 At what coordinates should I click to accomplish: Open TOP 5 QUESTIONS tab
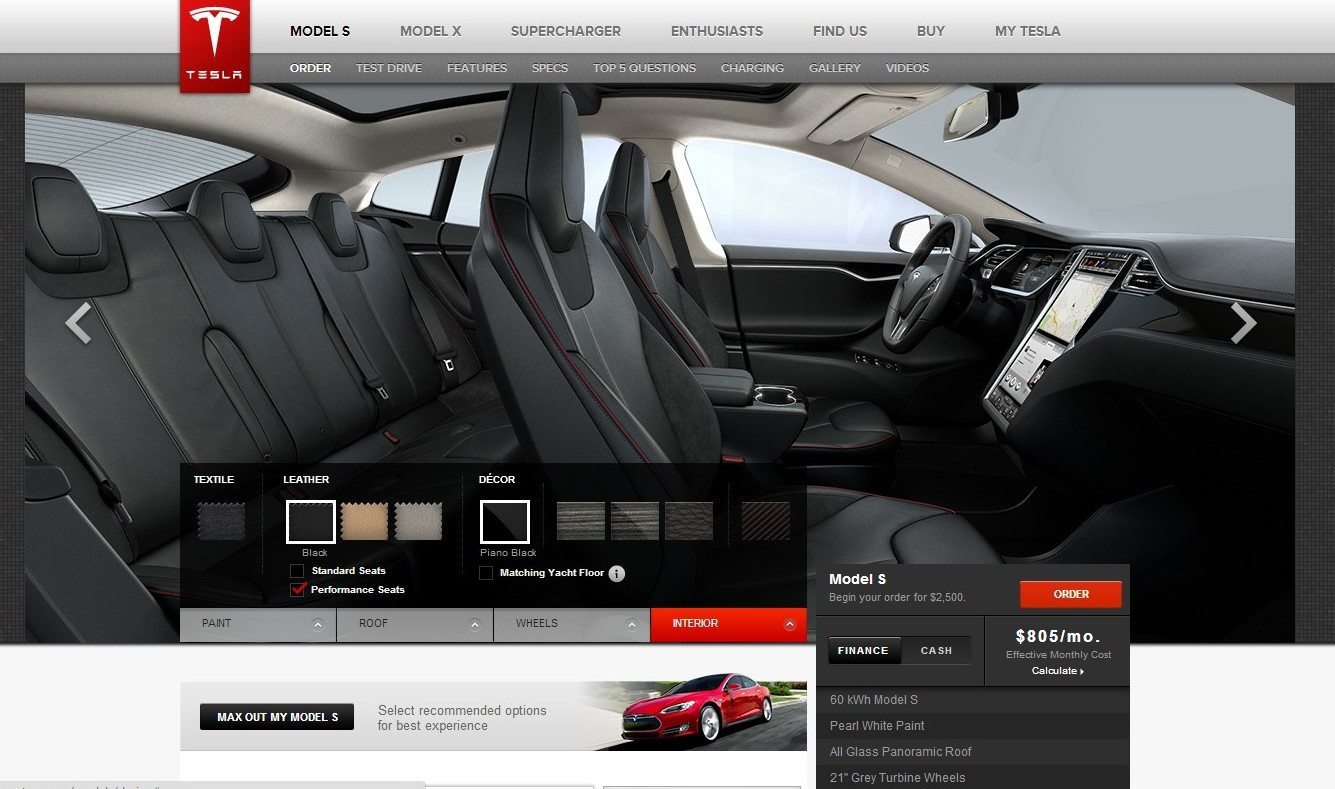tap(644, 68)
